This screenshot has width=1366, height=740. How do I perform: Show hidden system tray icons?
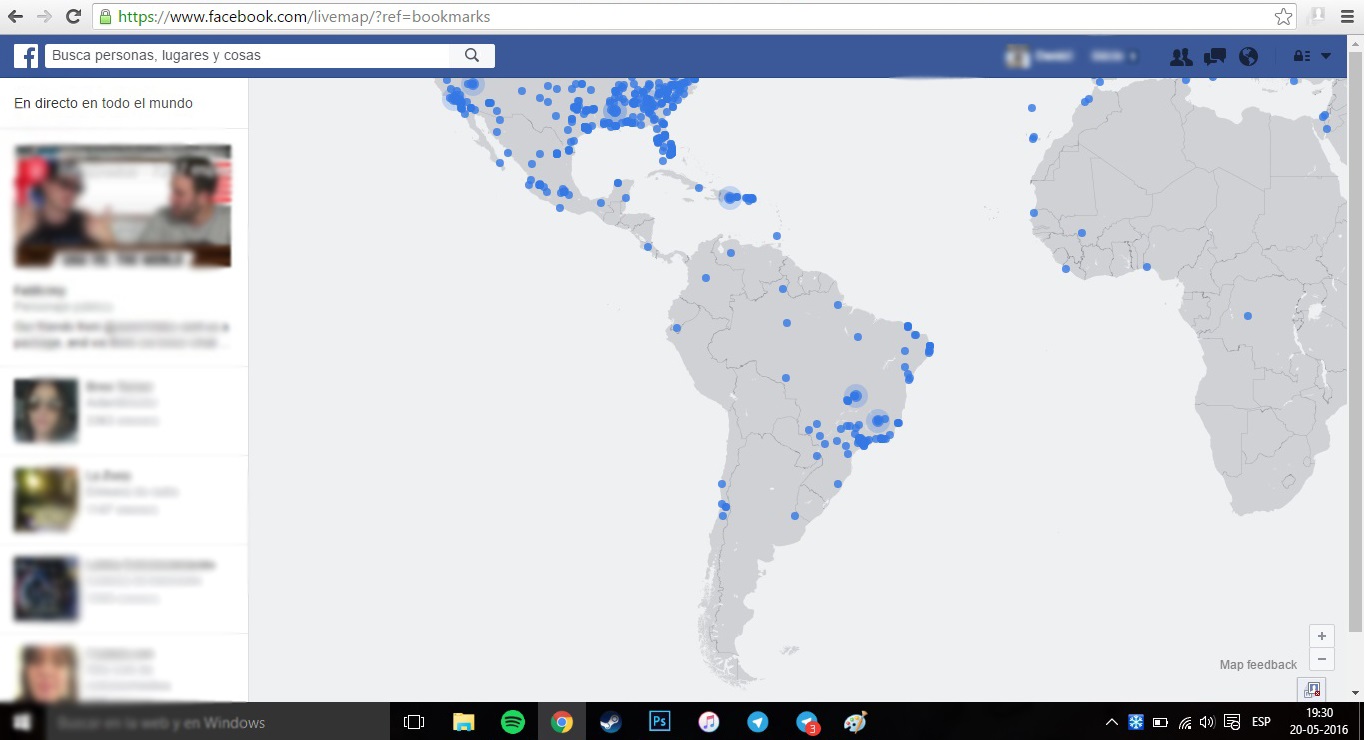[1111, 722]
